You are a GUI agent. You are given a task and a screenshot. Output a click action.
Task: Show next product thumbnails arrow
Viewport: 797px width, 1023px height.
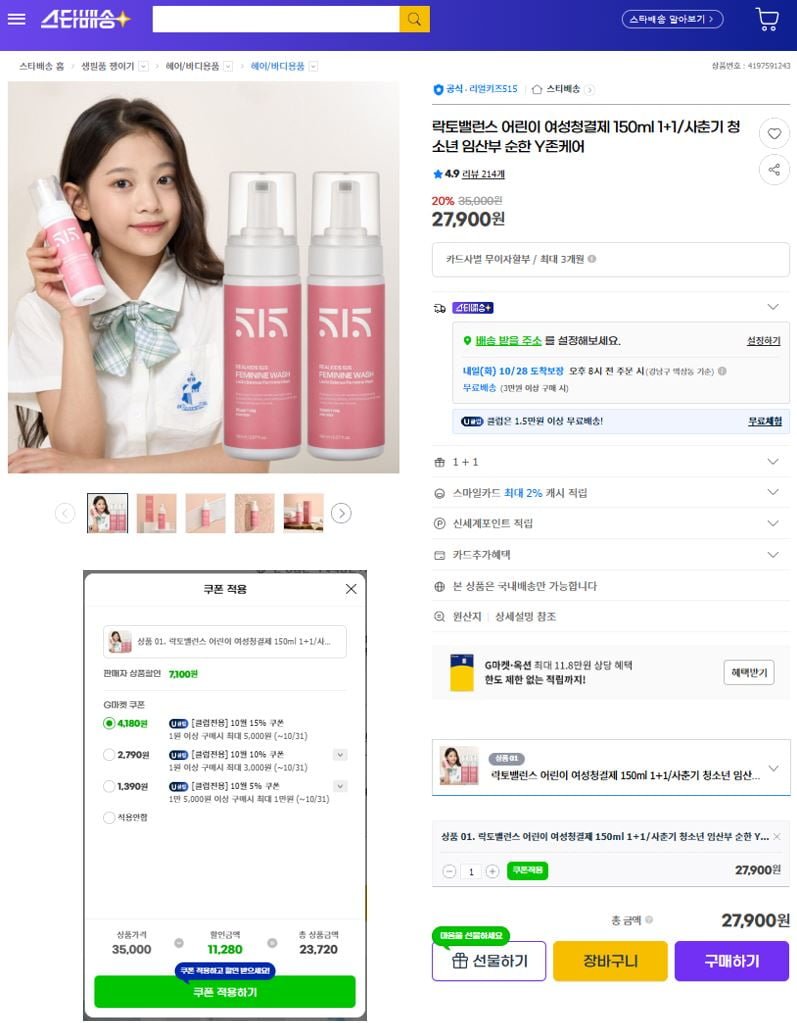point(341,513)
